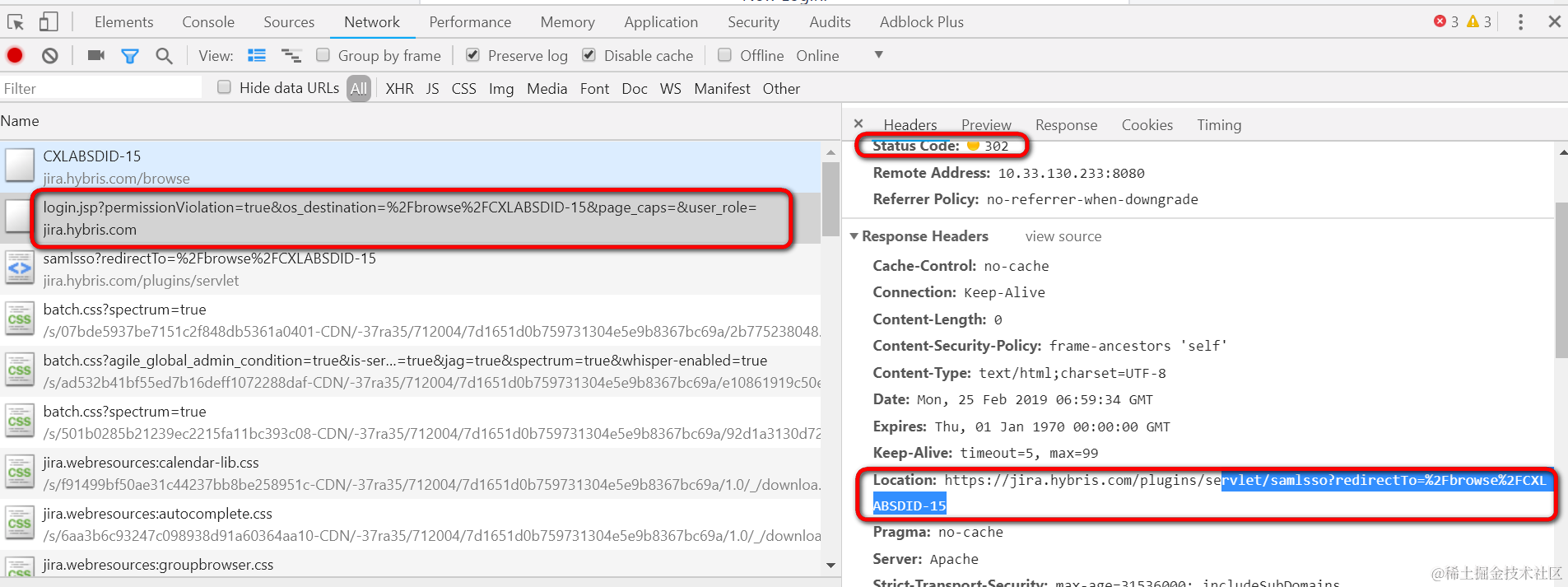The width and height of the screenshot is (1568, 587).
Task: Click request list scrollbar down arrow
Action: [831, 566]
